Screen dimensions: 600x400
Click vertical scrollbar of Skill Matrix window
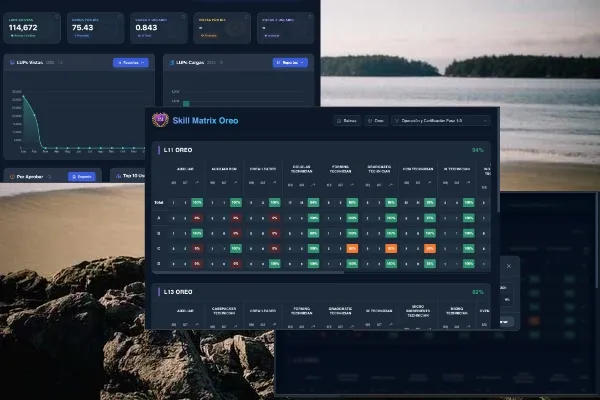[x=498, y=161]
